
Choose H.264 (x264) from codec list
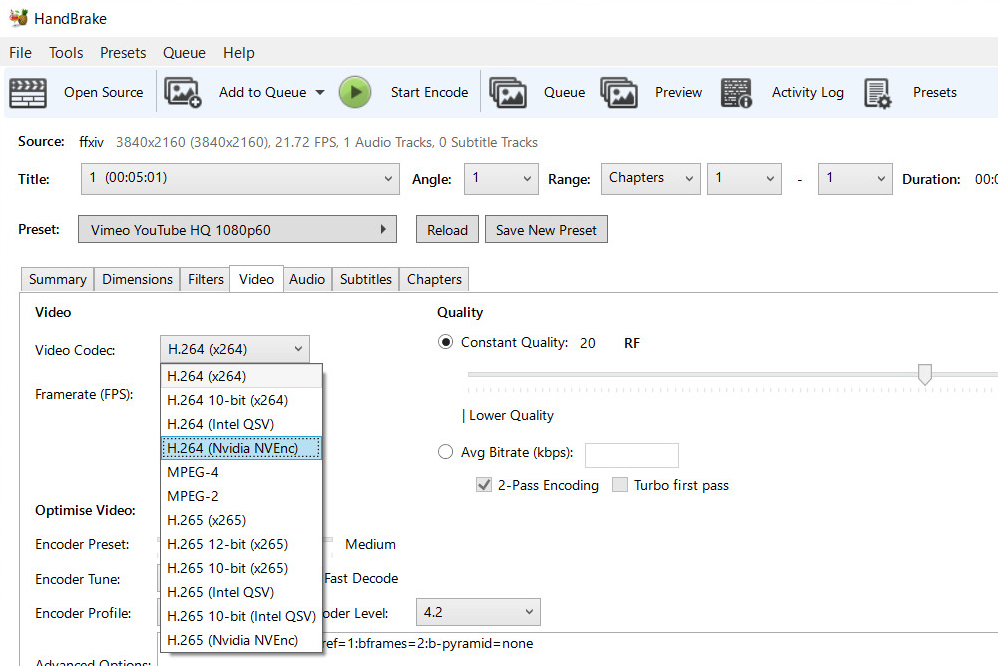pyautogui.click(x=241, y=376)
